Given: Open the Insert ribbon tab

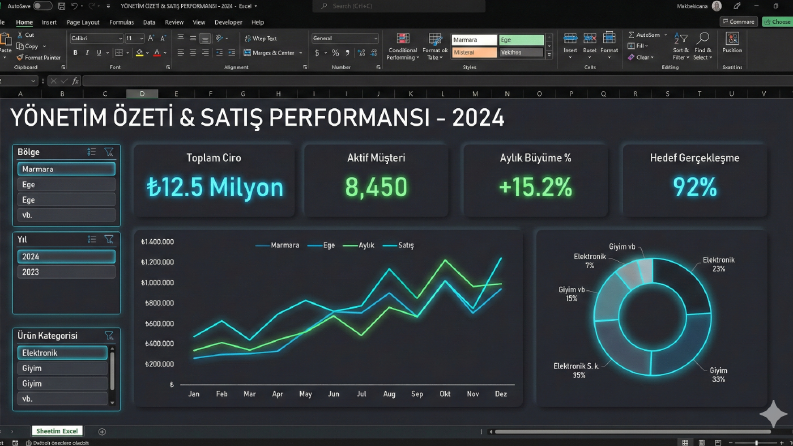Looking at the screenshot, I should [49, 22].
